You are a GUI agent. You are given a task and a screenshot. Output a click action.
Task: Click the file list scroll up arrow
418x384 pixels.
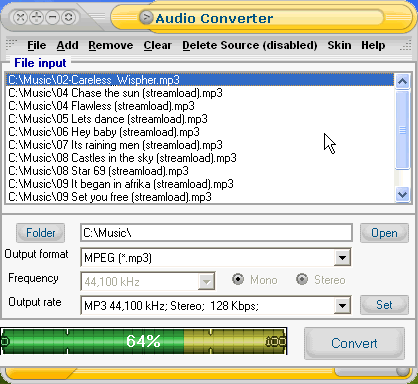coord(402,81)
